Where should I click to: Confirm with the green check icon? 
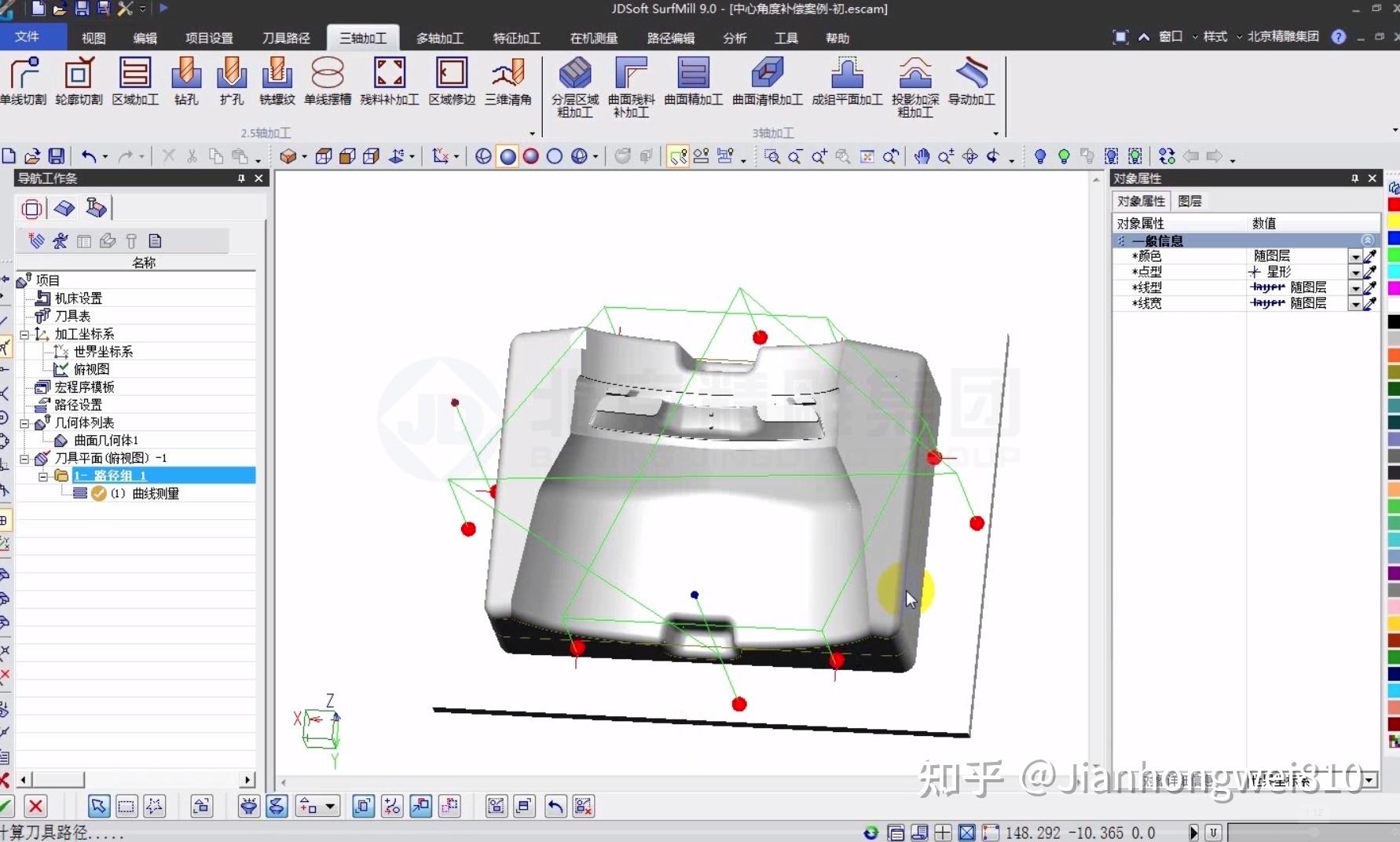click(6, 806)
